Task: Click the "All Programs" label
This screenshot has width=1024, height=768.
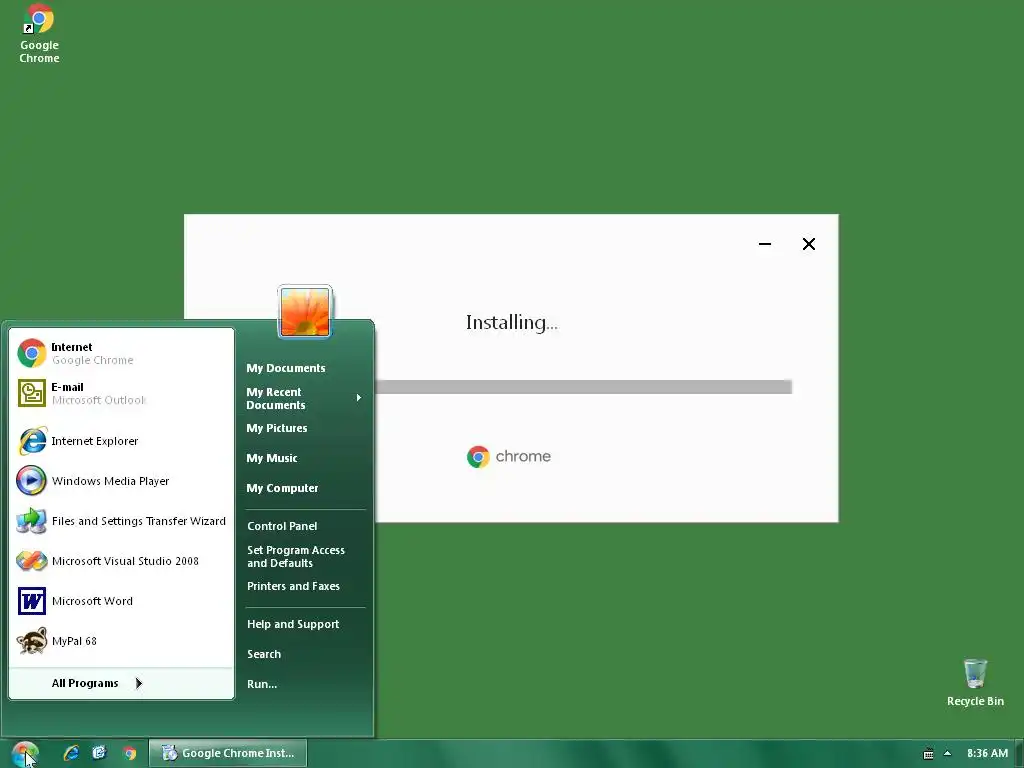Action: [x=85, y=683]
